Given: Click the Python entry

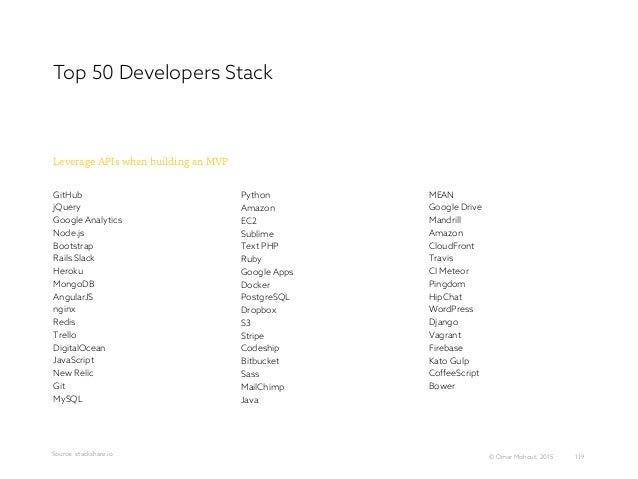Looking at the screenshot, I should click(x=256, y=195).
